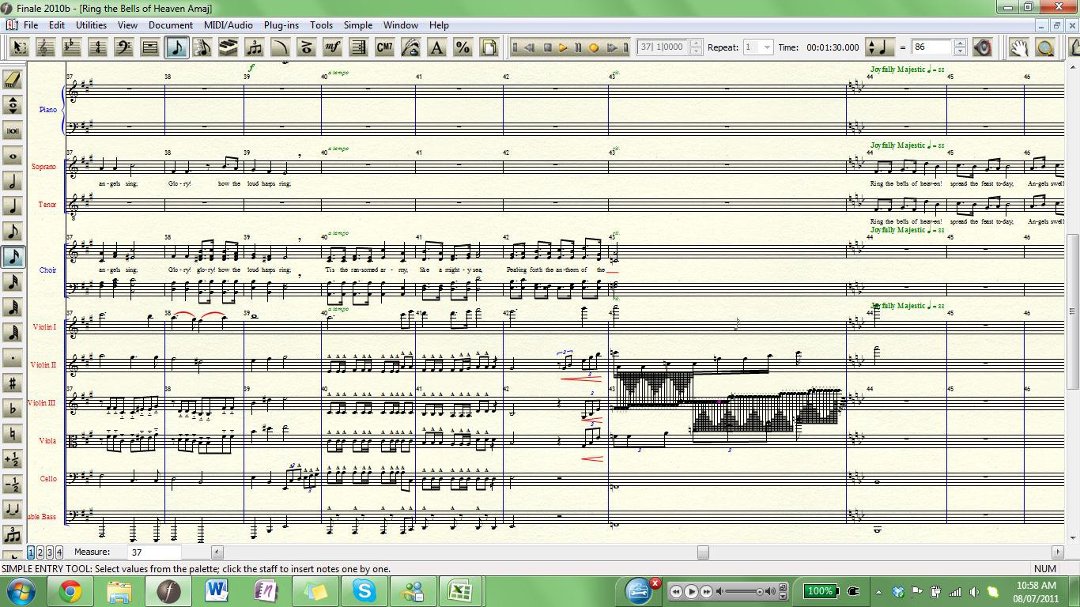Pick the eraser in Simple Entry palette

point(12,80)
